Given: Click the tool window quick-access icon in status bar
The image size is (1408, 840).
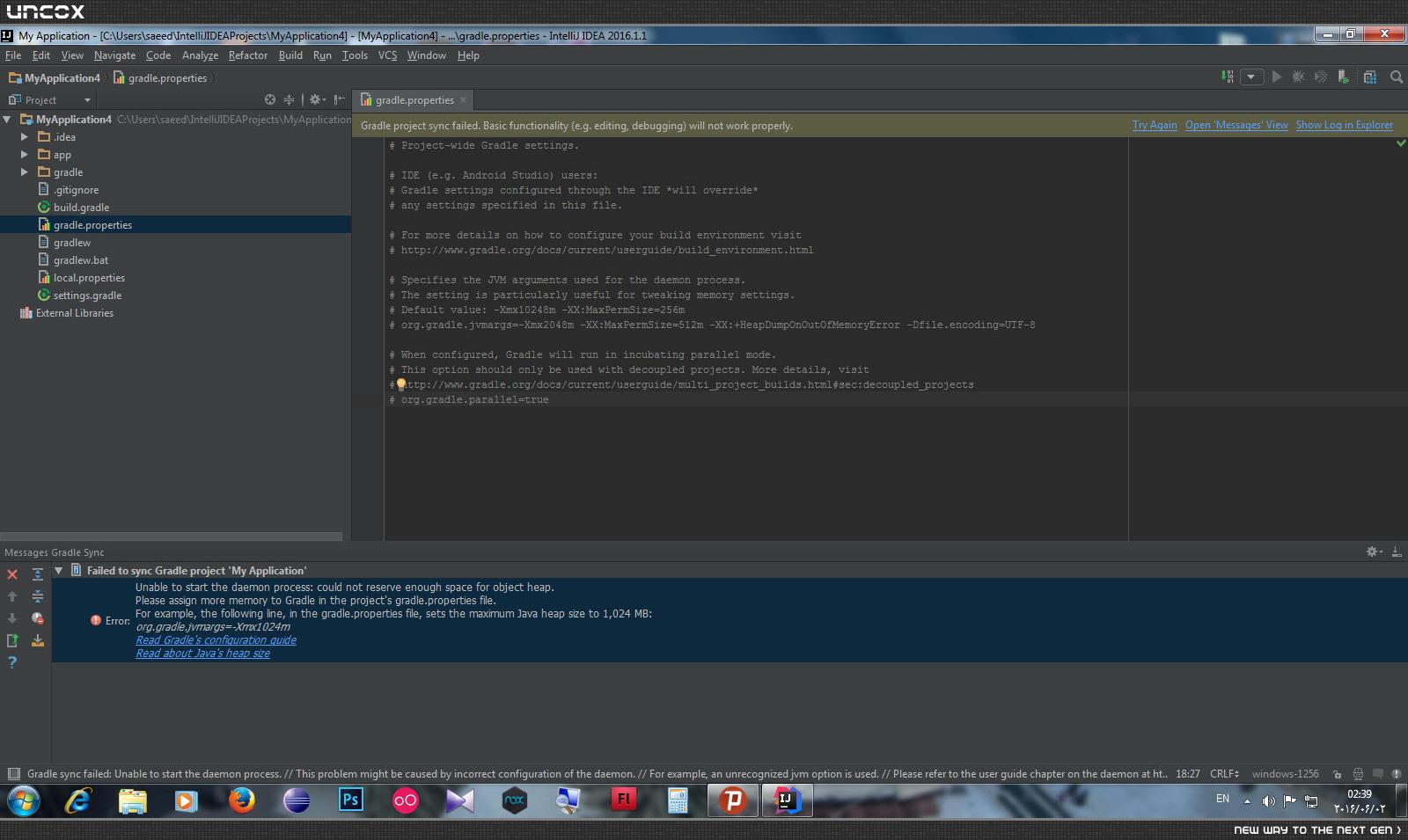Looking at the screenshot, I should (x=13, y=774).
